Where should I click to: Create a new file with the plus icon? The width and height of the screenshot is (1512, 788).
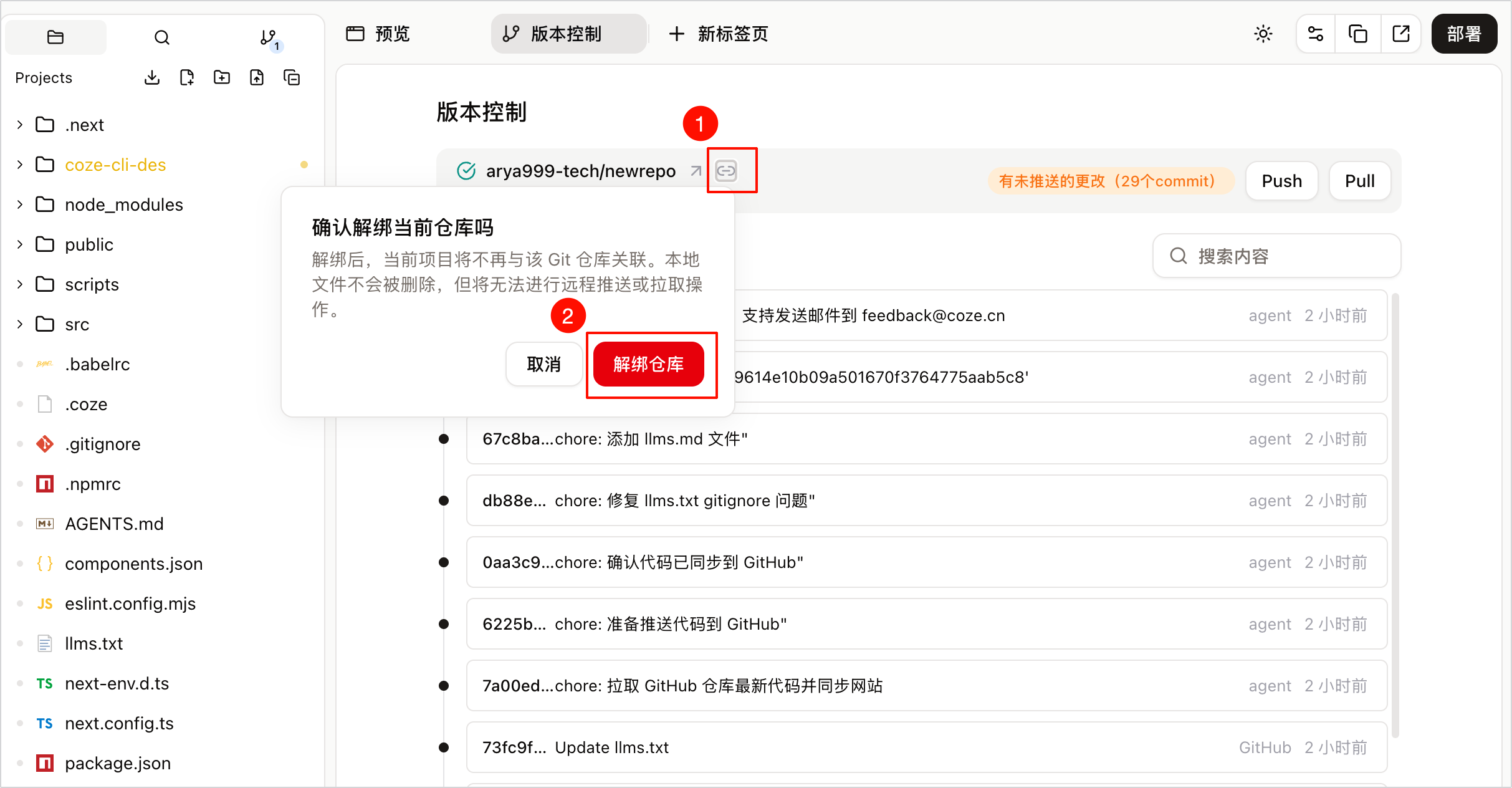click(187, 77)
